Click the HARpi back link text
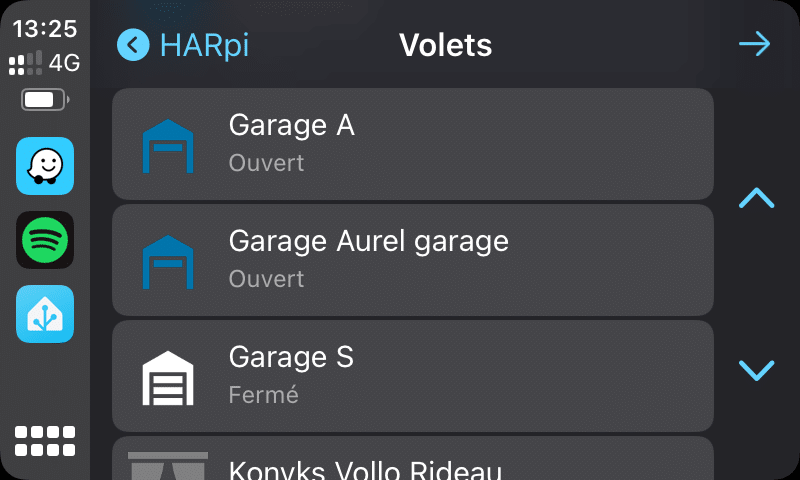800x480 pixels. click(205, 45)
